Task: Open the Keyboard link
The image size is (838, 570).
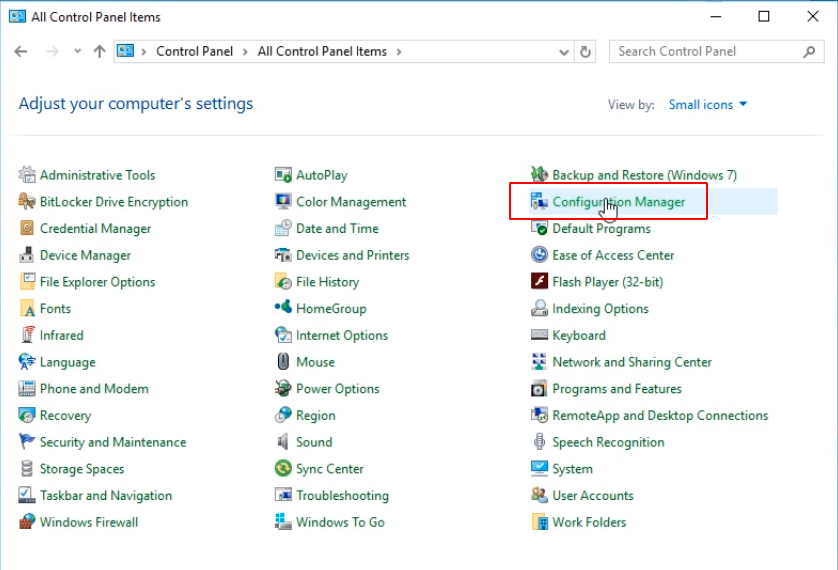Action: (579, 335)
